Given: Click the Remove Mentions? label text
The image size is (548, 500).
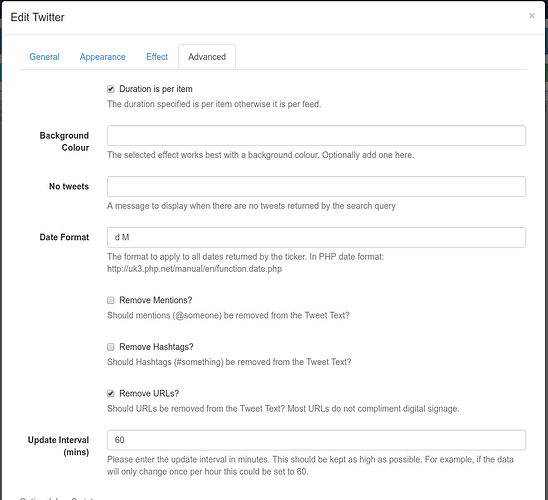Looking at the screenshot, I should click(x=156, y=300).
